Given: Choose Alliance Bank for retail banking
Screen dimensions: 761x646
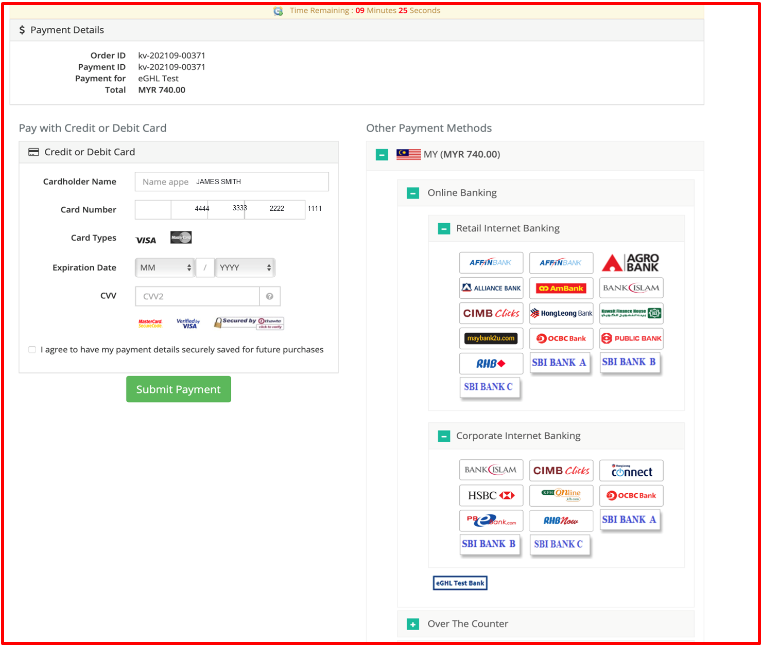Looking at the screenshot, I should [491, 288].
